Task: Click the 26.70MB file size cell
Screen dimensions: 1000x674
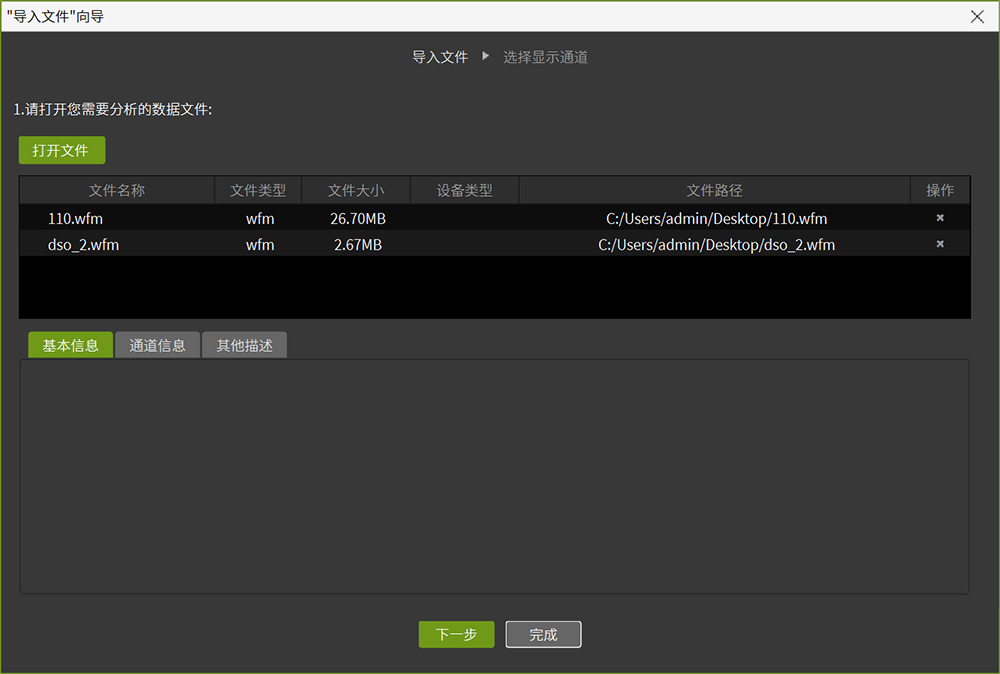Action: point(358,218)
